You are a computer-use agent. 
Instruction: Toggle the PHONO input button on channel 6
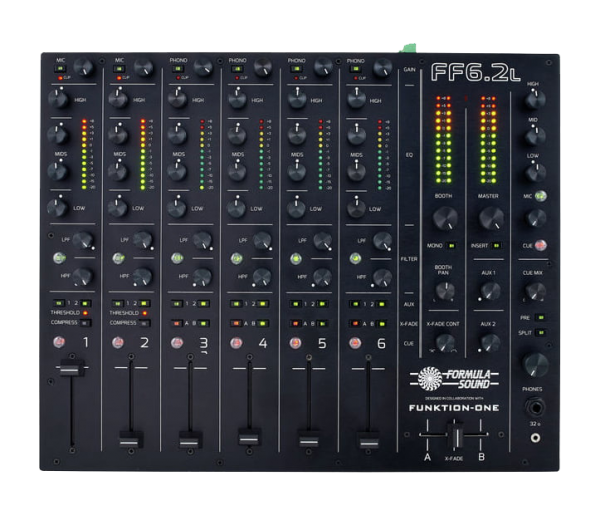click(355, 69)
